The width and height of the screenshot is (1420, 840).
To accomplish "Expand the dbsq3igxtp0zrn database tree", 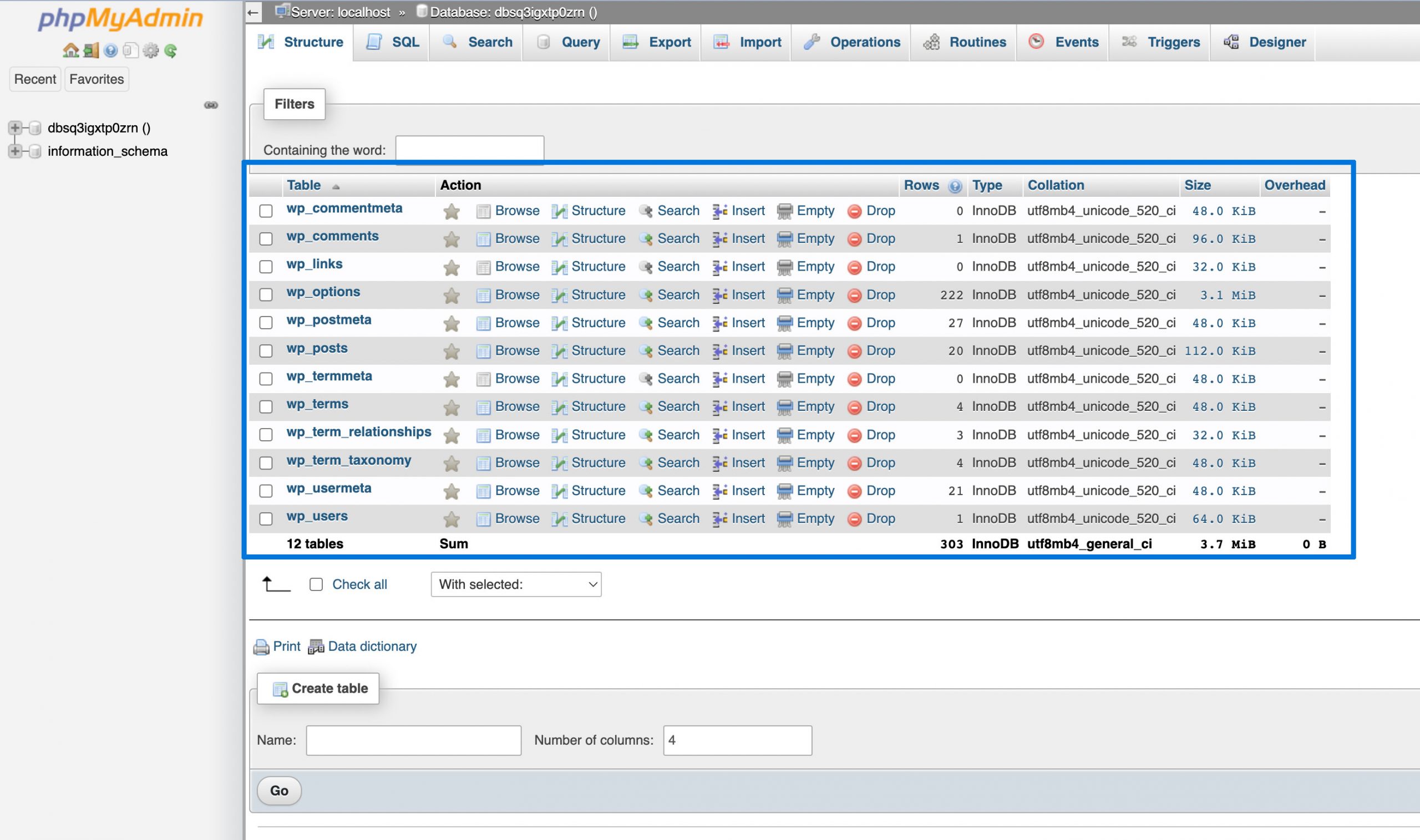I will point(16,128).
